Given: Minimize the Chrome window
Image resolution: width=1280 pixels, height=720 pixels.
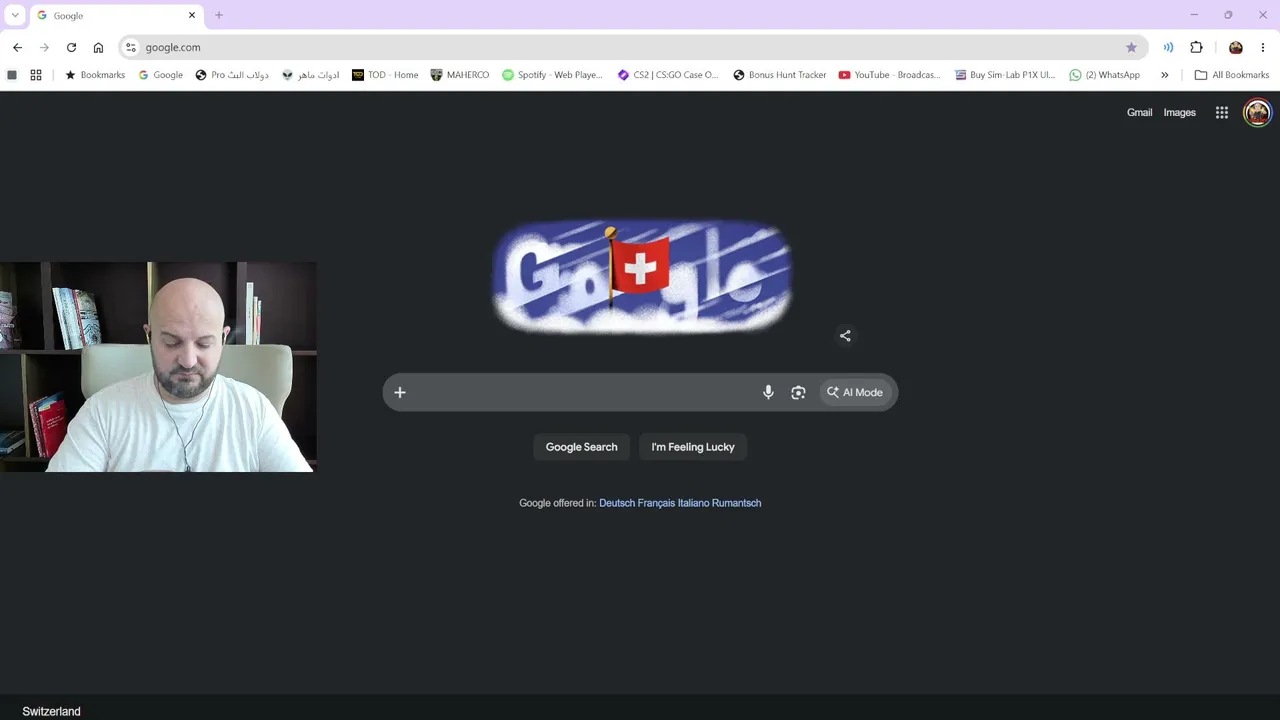Looking at the screenshot, I should (x=1194, y=15).
